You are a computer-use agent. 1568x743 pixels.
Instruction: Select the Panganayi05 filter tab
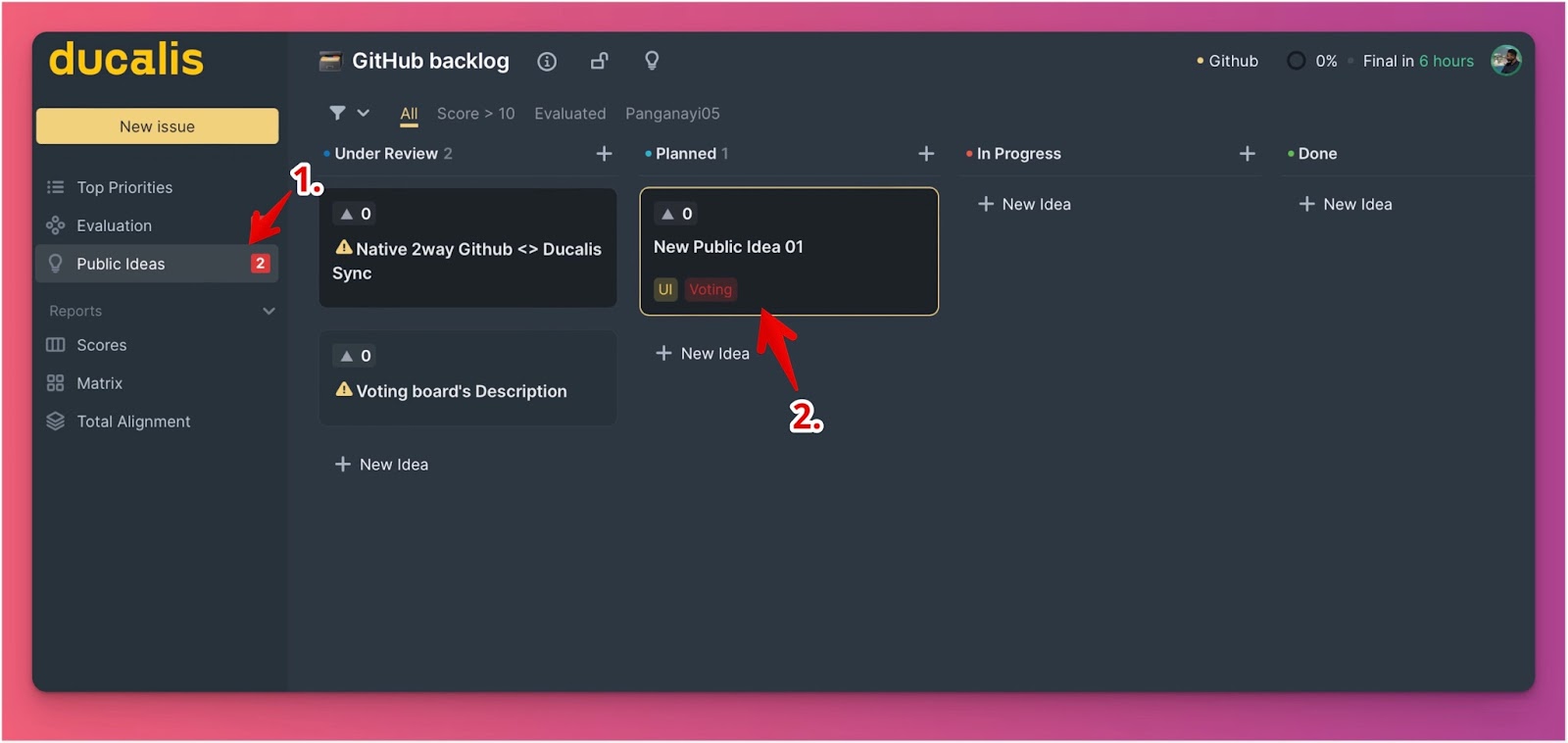click(672, 114)
